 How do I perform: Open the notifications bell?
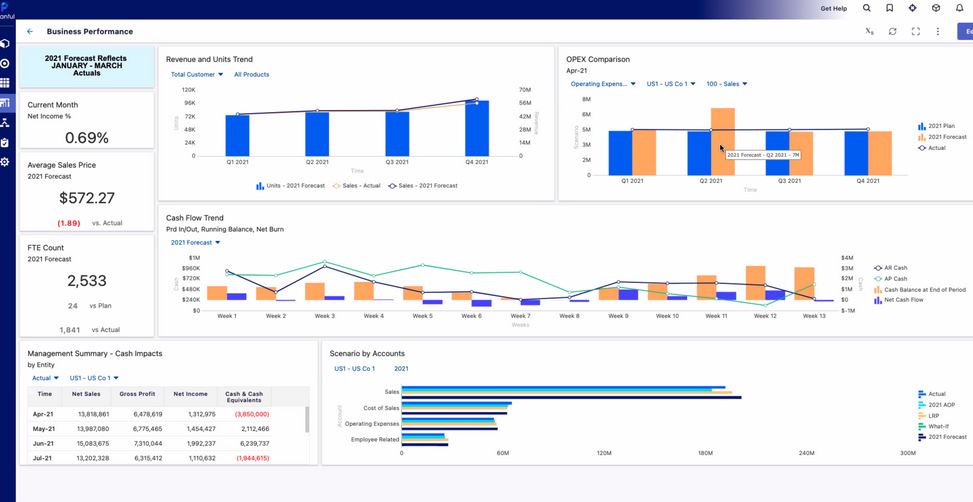pos(959,8)
